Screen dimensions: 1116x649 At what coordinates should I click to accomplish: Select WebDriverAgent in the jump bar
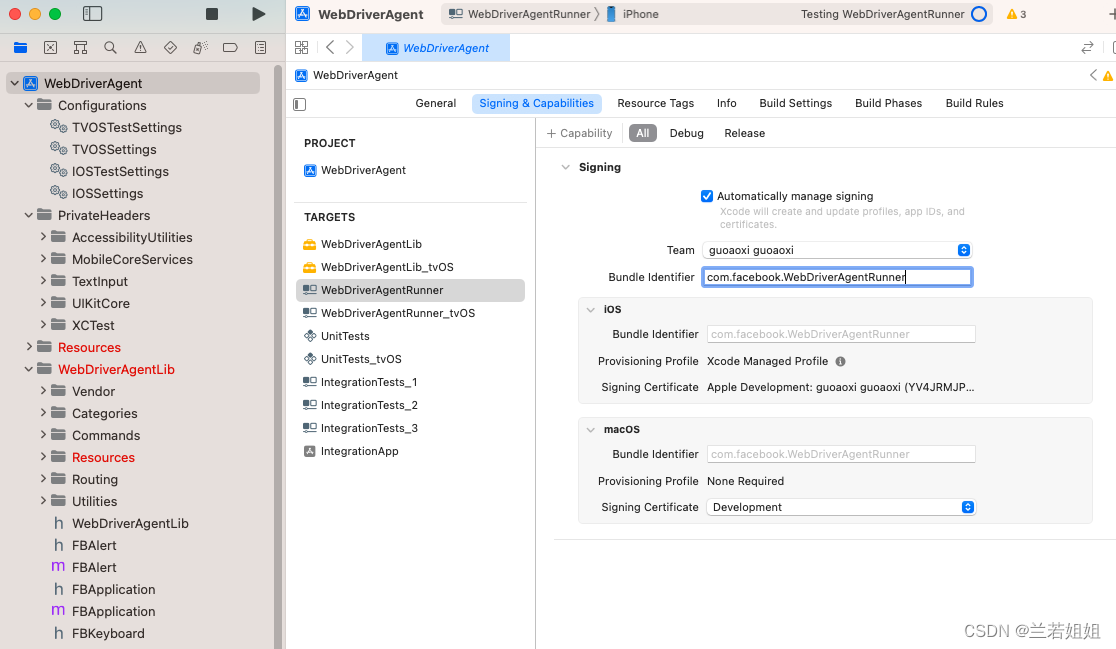tap(347, 75)
